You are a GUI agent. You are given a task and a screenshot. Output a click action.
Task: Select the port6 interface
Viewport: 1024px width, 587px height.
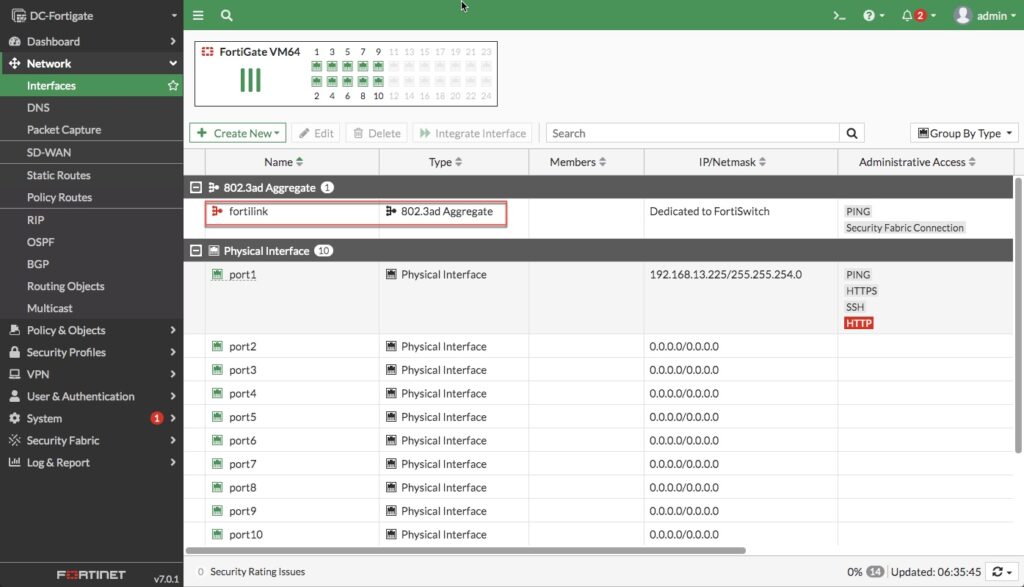tap(242, 441)
